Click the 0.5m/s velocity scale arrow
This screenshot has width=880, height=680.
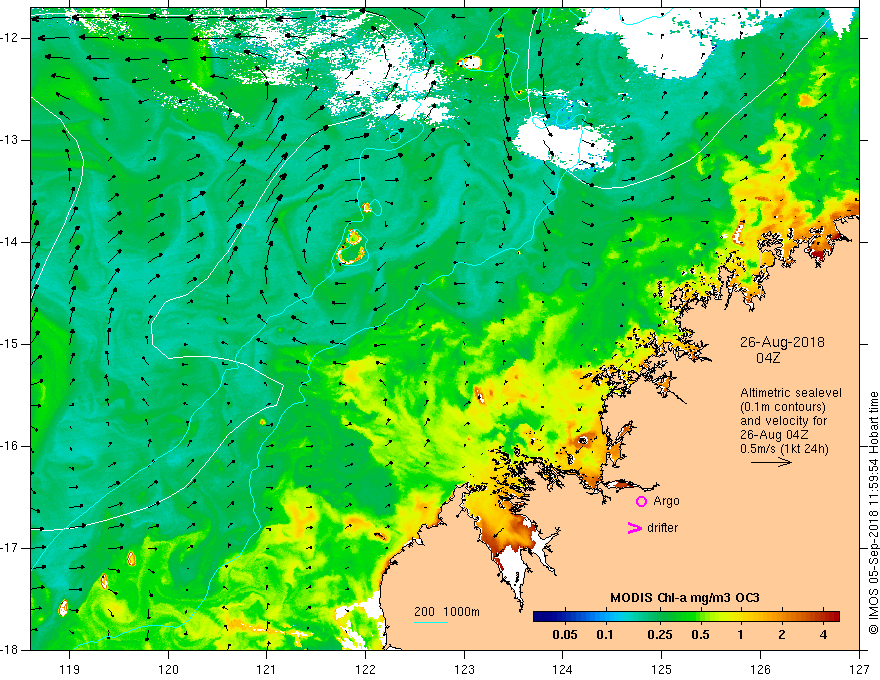click(x=771, y=462)
